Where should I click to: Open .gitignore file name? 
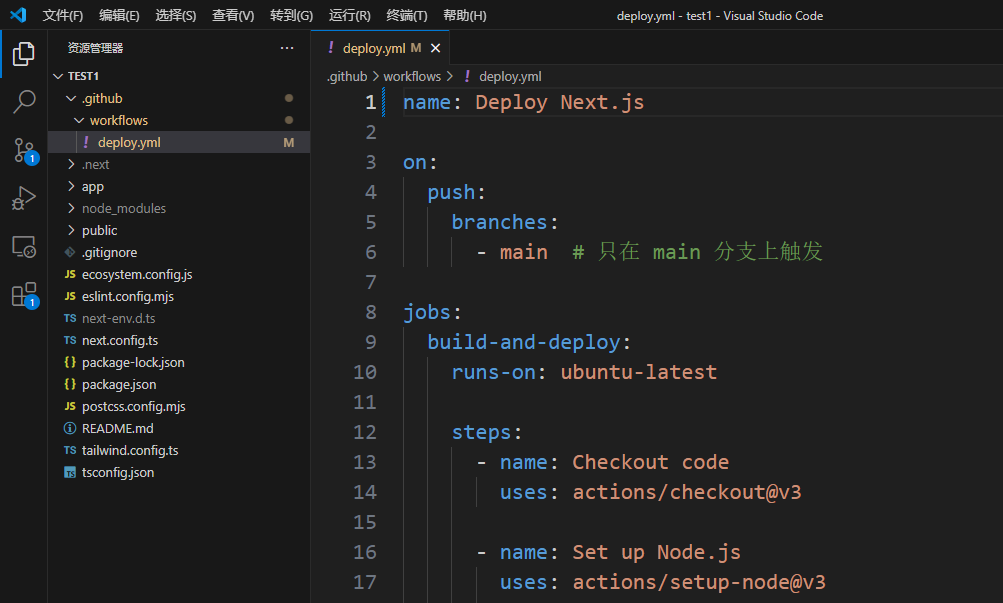coord(109,253)
